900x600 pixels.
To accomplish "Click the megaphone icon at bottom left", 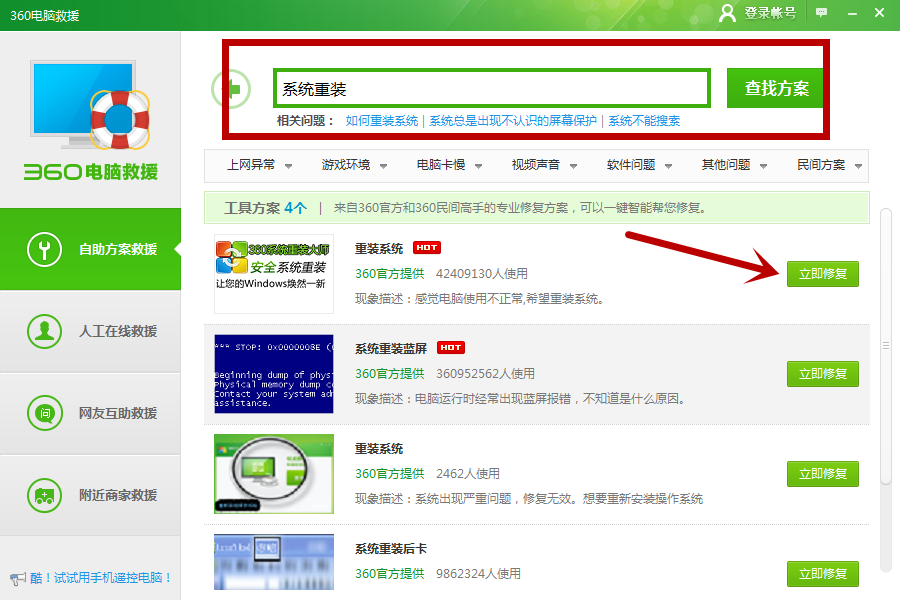I will 18,578.
